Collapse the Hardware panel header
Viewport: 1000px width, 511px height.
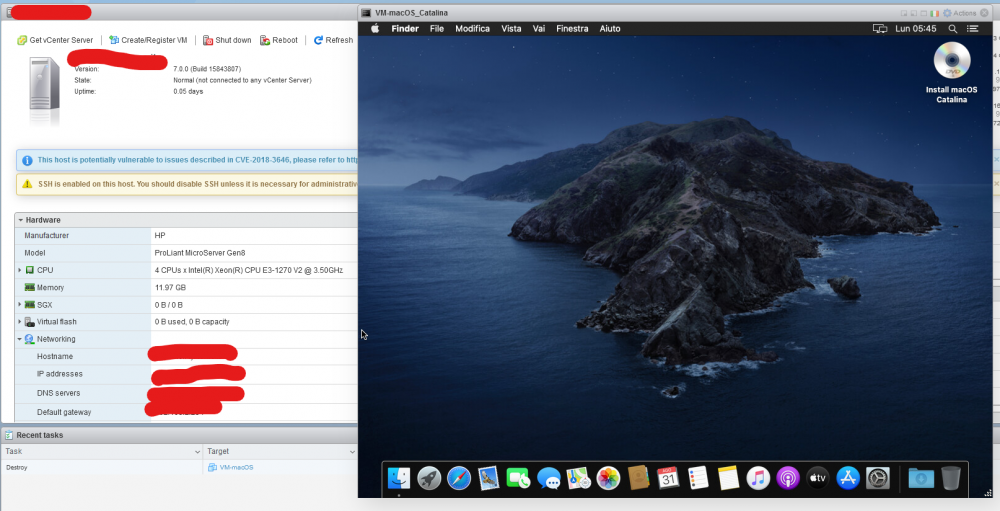pos(20,220)
